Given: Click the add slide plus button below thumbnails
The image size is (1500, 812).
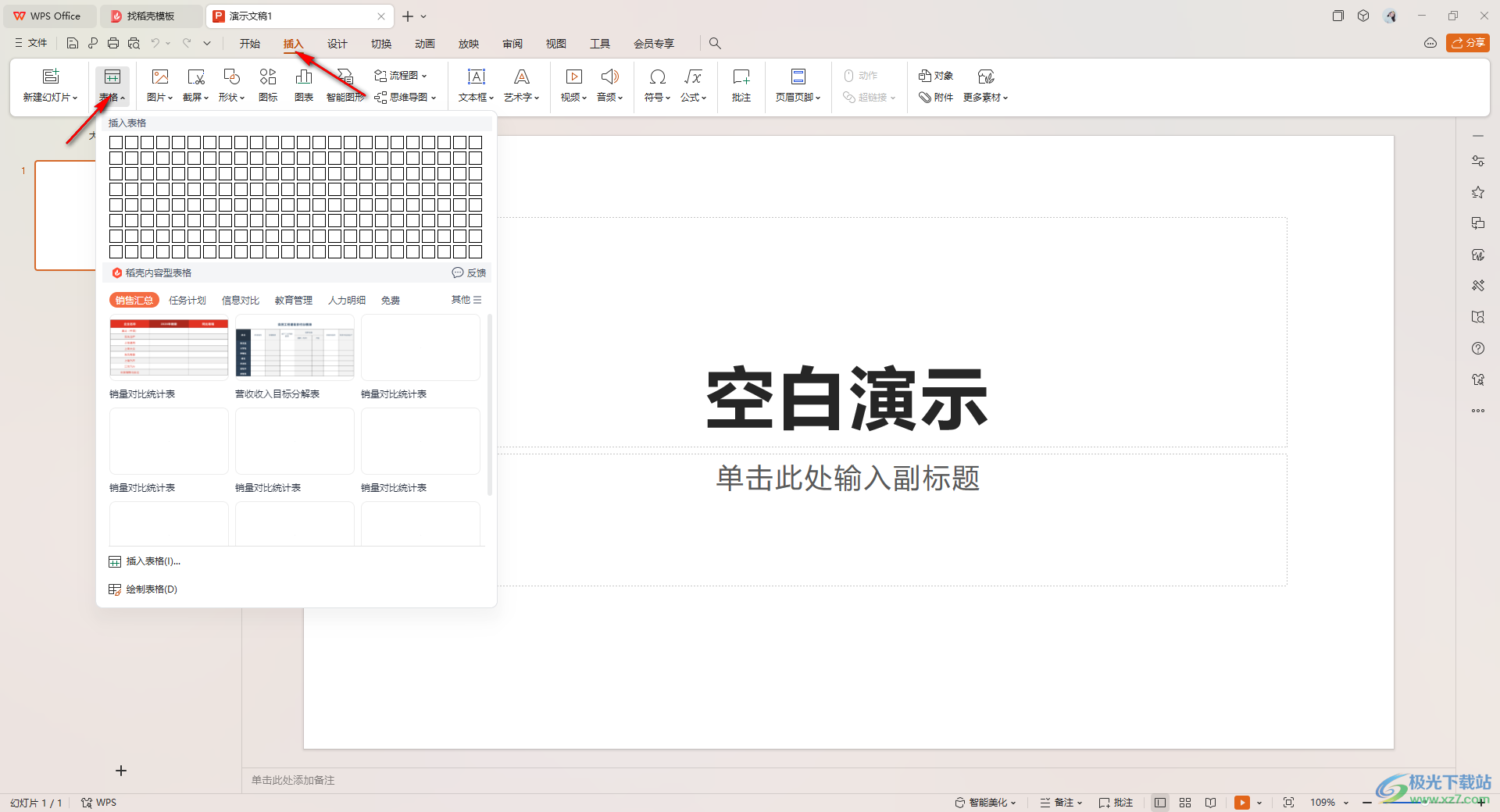Looking at the screenshot, I should 121,771.
